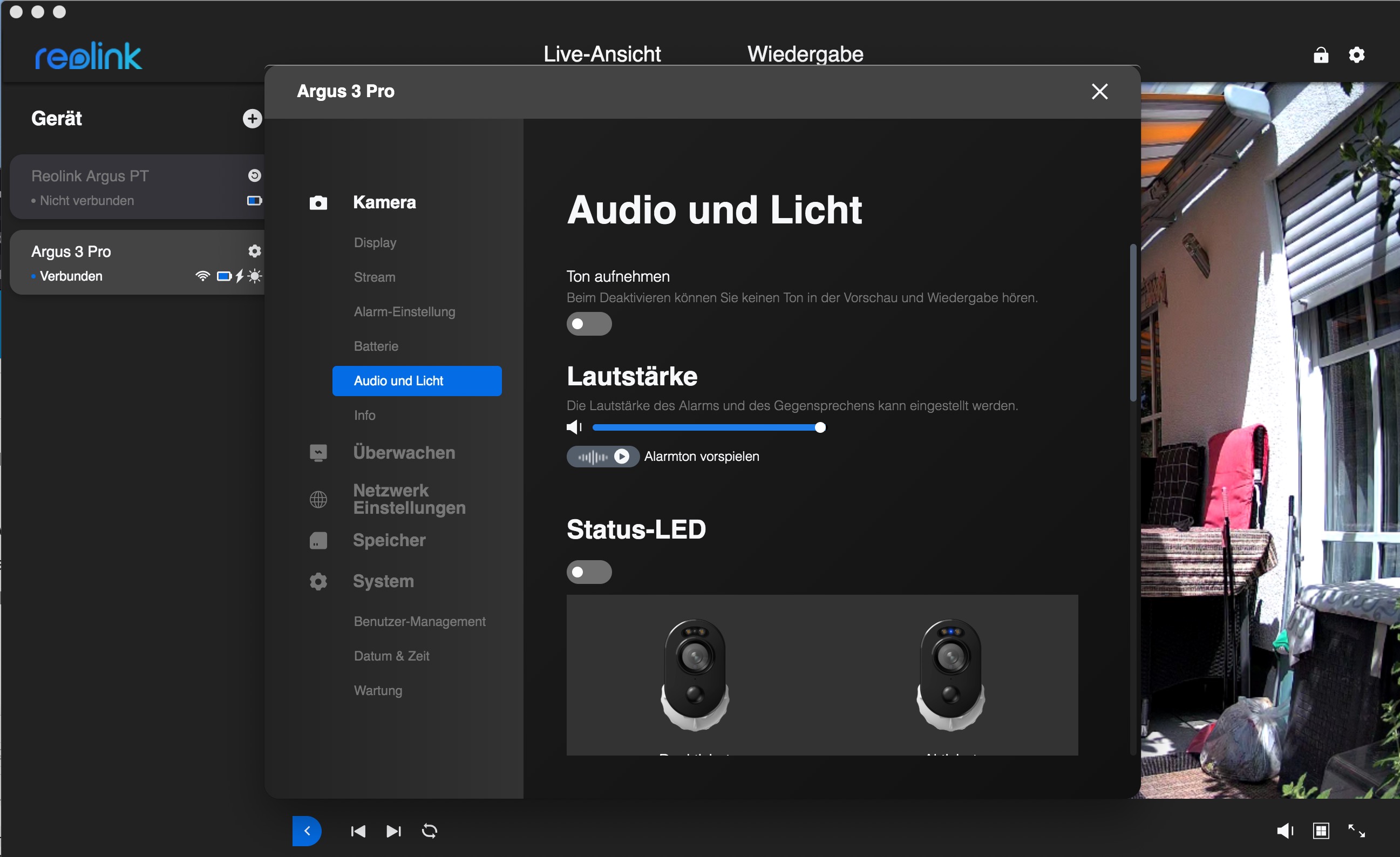Viewport: 1400px width, 857px height.
Task: Open Alarm-Einstellung settings page
Action: pyautogui.click(x=404, y=311)
